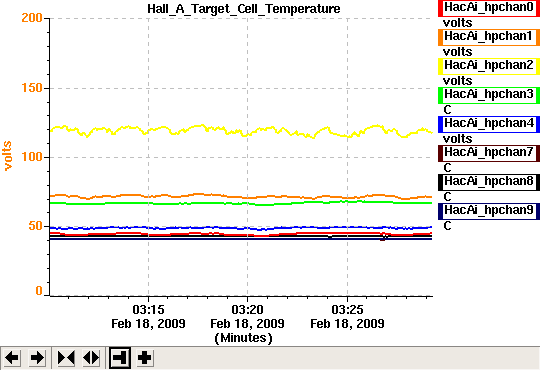
Task: Click the 03:20 time axis label
Action: (x=247, y=310)
